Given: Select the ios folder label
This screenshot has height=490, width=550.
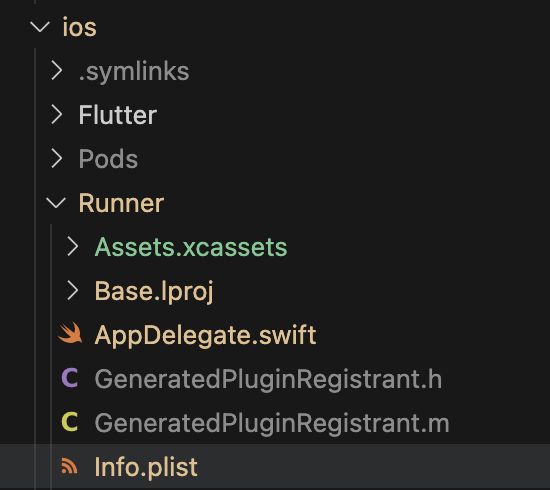Looking at the screenshot, I should (80, 27).
